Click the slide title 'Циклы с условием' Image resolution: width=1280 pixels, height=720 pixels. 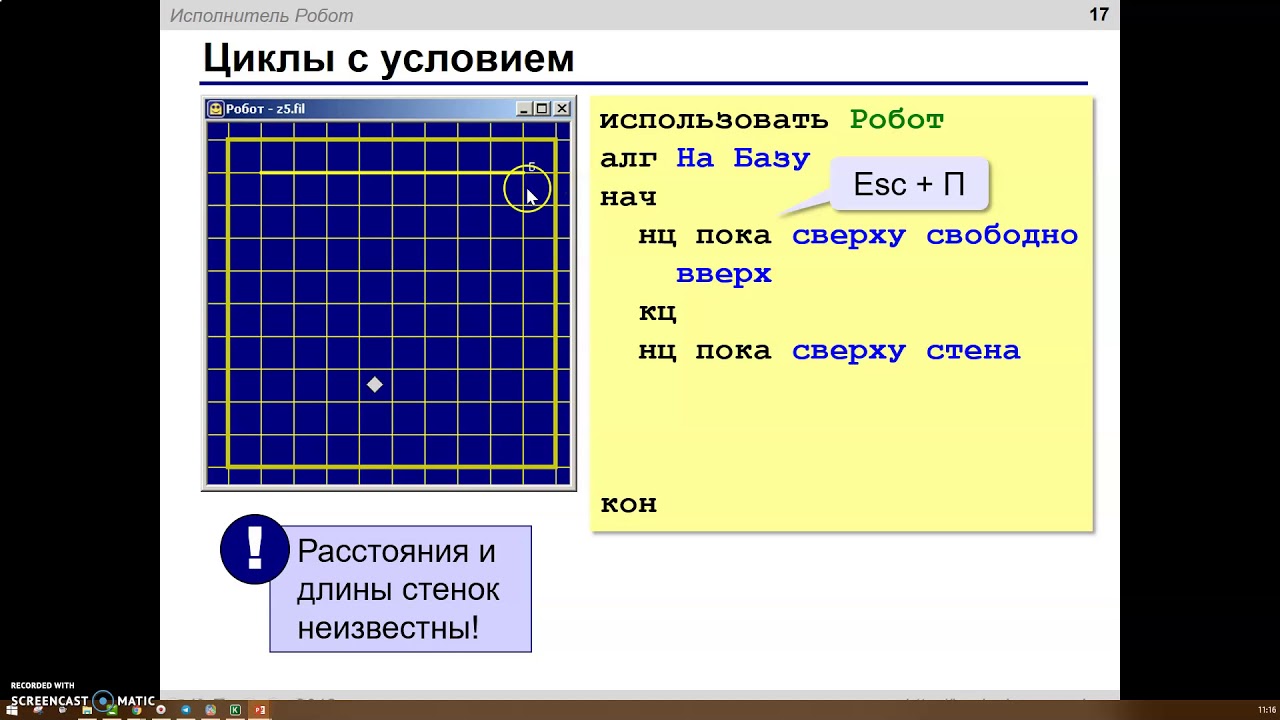click(389, 58)
